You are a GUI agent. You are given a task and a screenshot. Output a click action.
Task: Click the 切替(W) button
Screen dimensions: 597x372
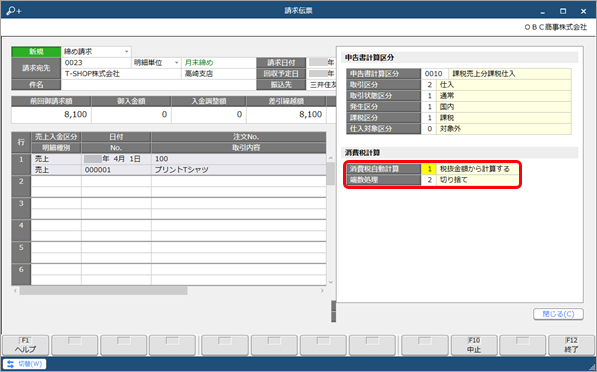click(25, 364)
